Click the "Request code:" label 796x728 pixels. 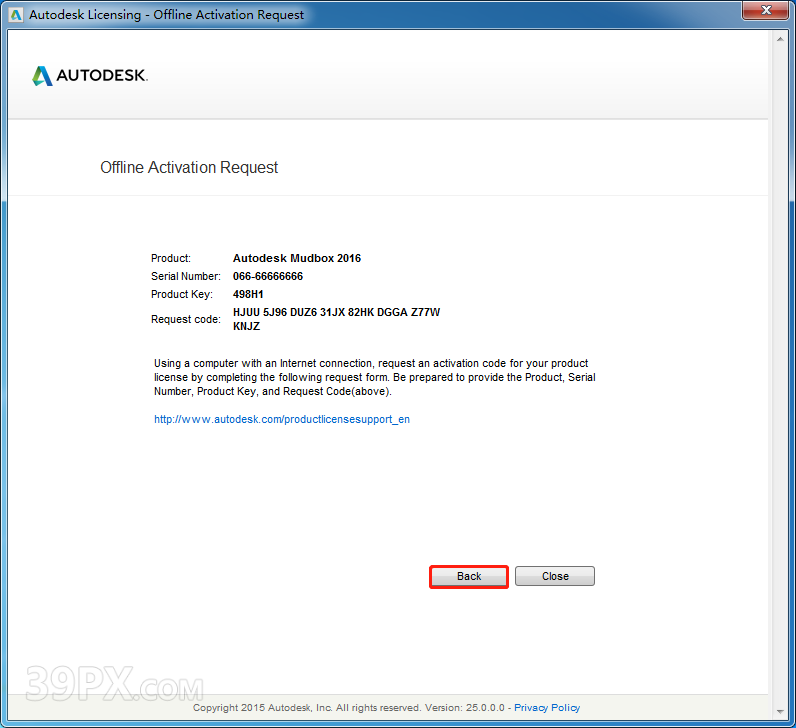(185, 320)
